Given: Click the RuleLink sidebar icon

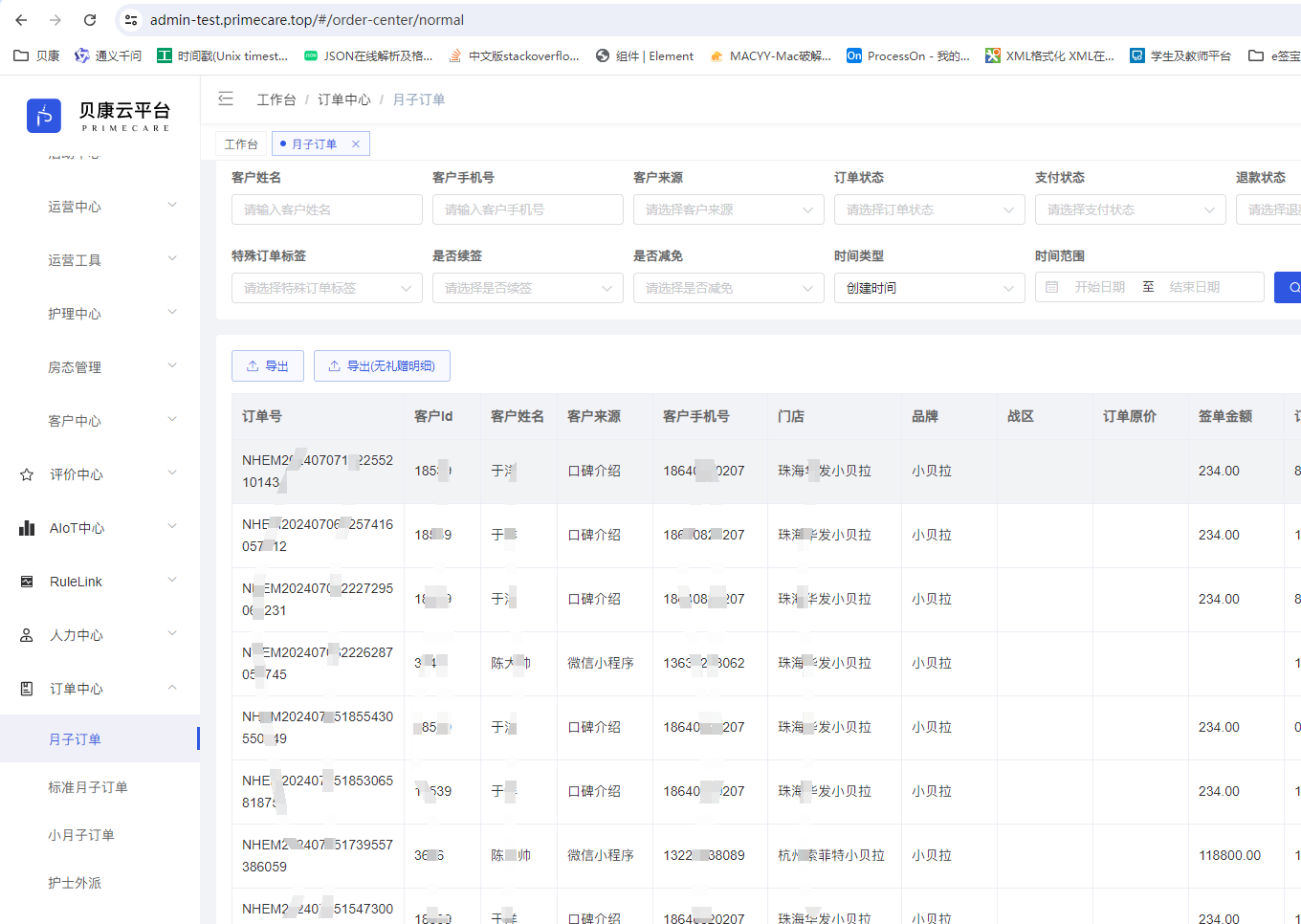Looking at the screenshot, I should point(27,582).
